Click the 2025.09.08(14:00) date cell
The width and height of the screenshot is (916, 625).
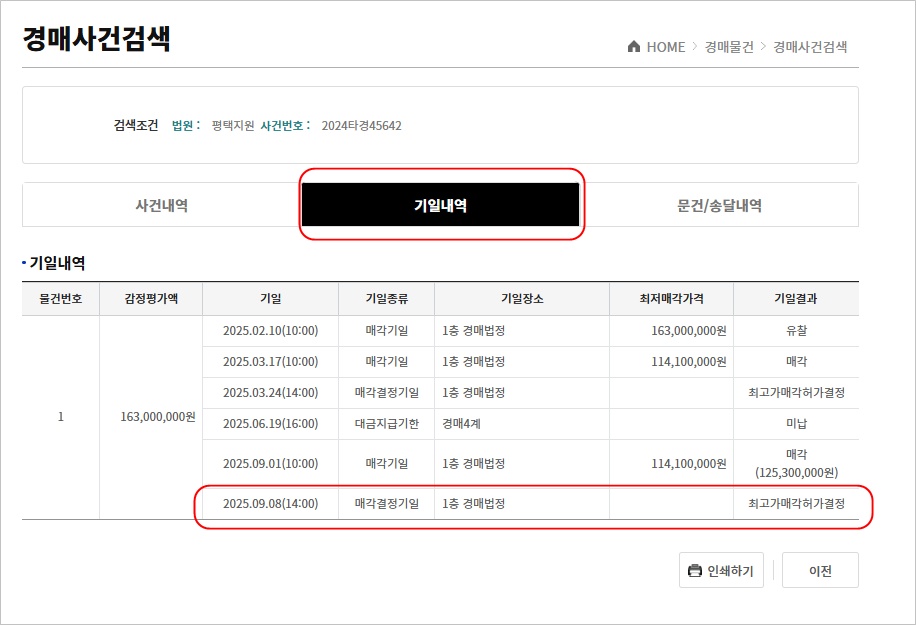point(270,504)
